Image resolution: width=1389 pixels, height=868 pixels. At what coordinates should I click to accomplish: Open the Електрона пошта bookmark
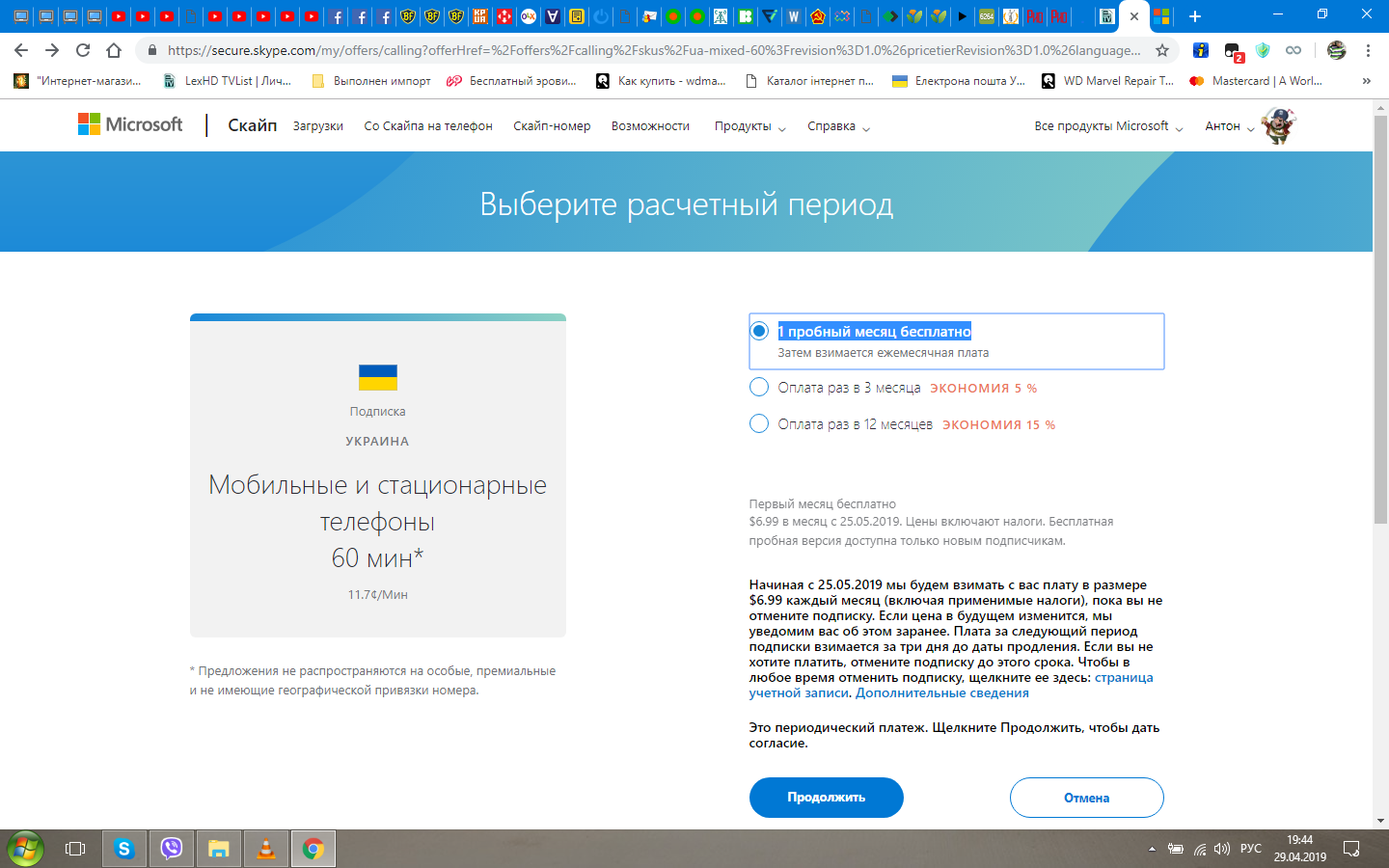point(959,81)
